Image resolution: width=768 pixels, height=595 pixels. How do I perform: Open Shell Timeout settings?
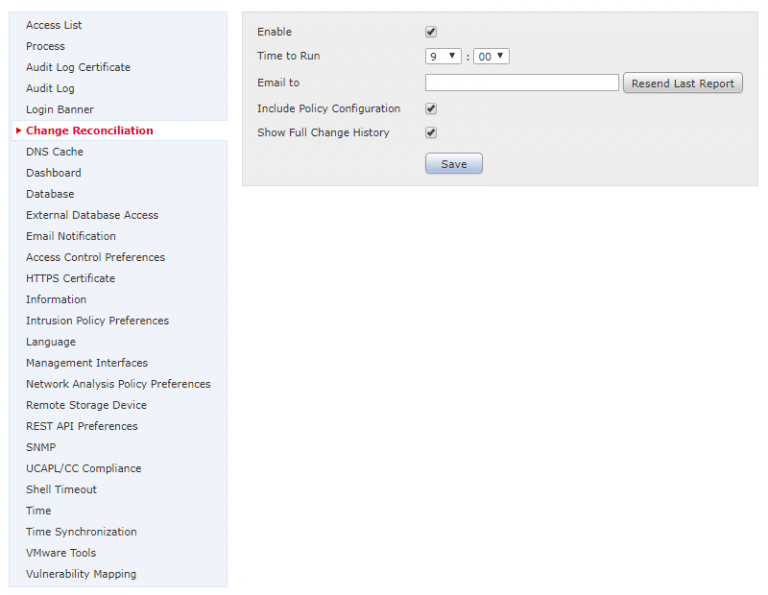62,489
